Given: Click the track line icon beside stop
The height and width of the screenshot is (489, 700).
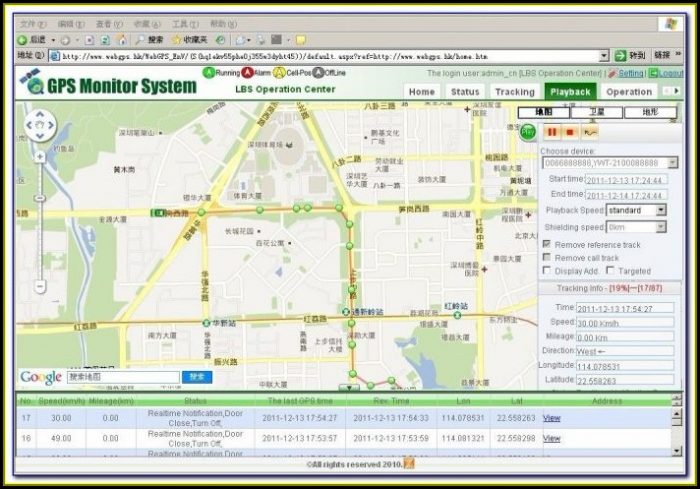Looking at the screenshot, I should [590, 131].
